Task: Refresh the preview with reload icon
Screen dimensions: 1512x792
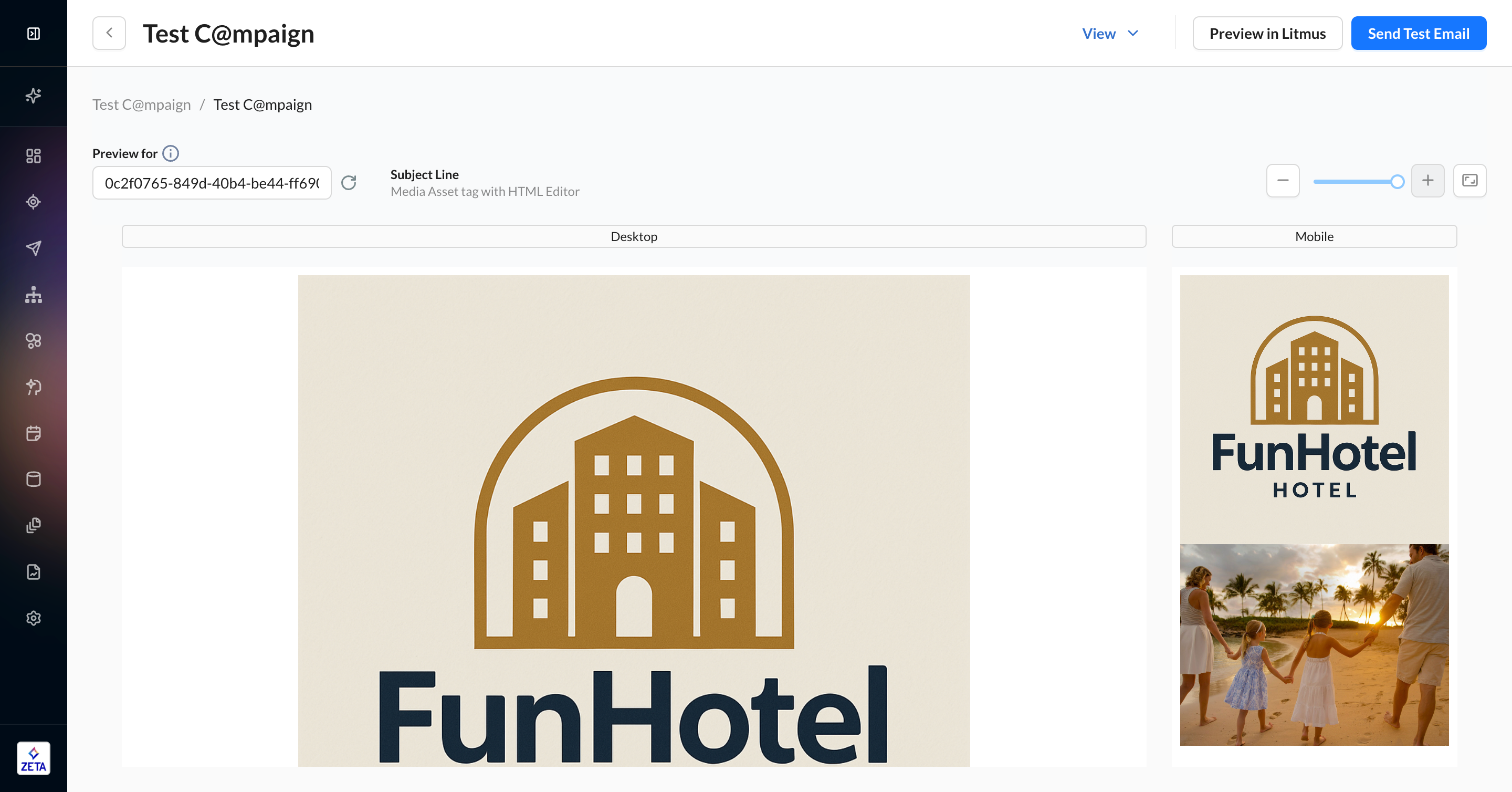Action: point(349,183)
